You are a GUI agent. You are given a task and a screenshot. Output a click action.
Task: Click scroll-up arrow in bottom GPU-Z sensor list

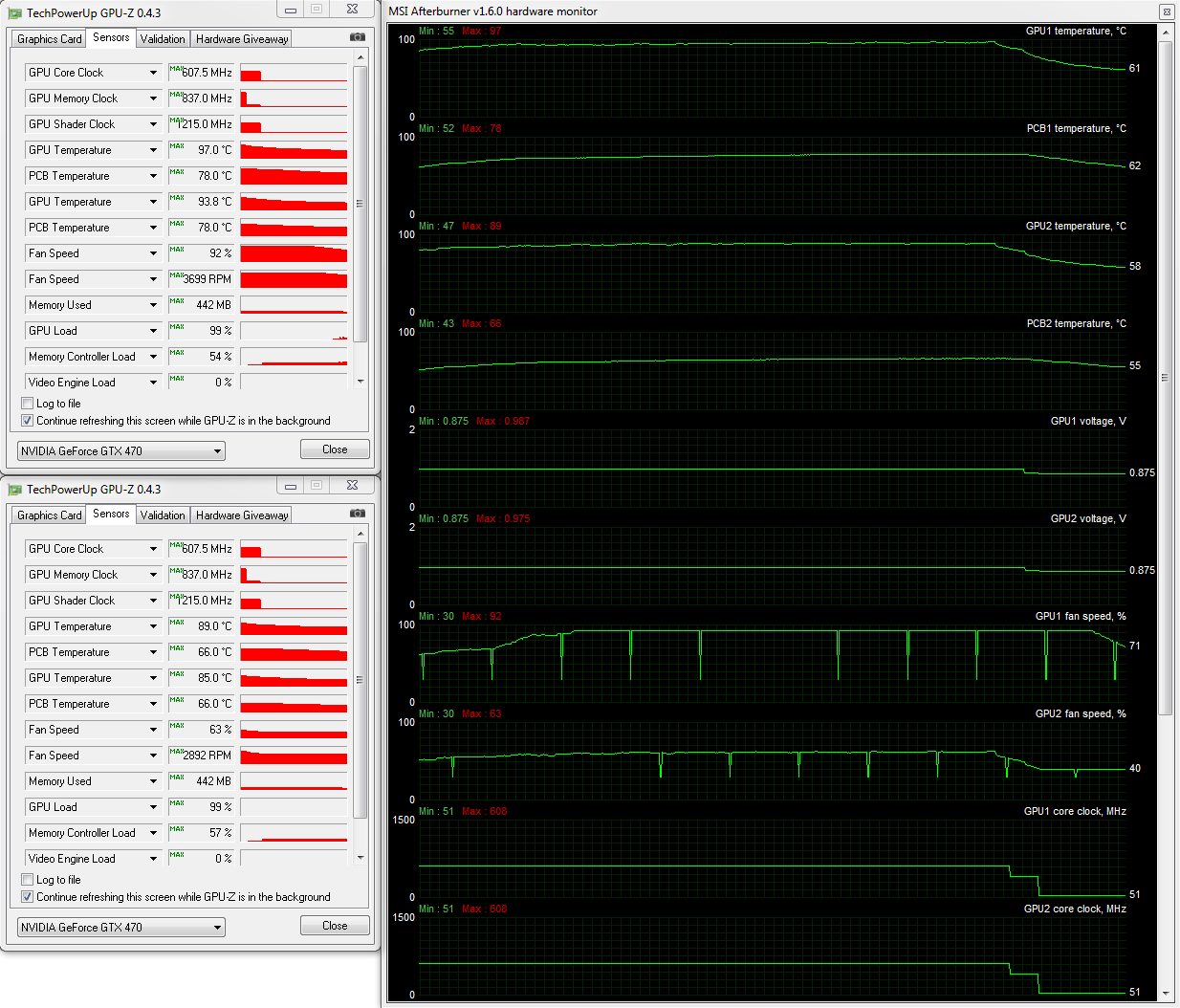361,535
